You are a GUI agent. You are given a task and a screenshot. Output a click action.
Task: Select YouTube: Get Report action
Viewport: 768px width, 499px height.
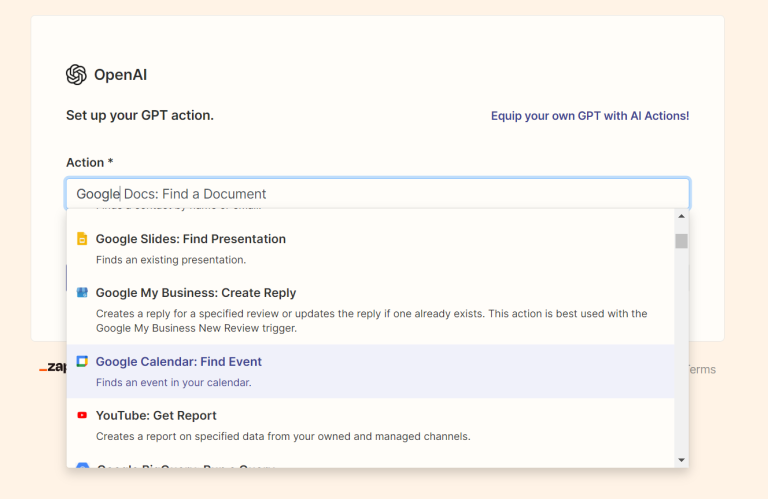(x=156, y=415)
